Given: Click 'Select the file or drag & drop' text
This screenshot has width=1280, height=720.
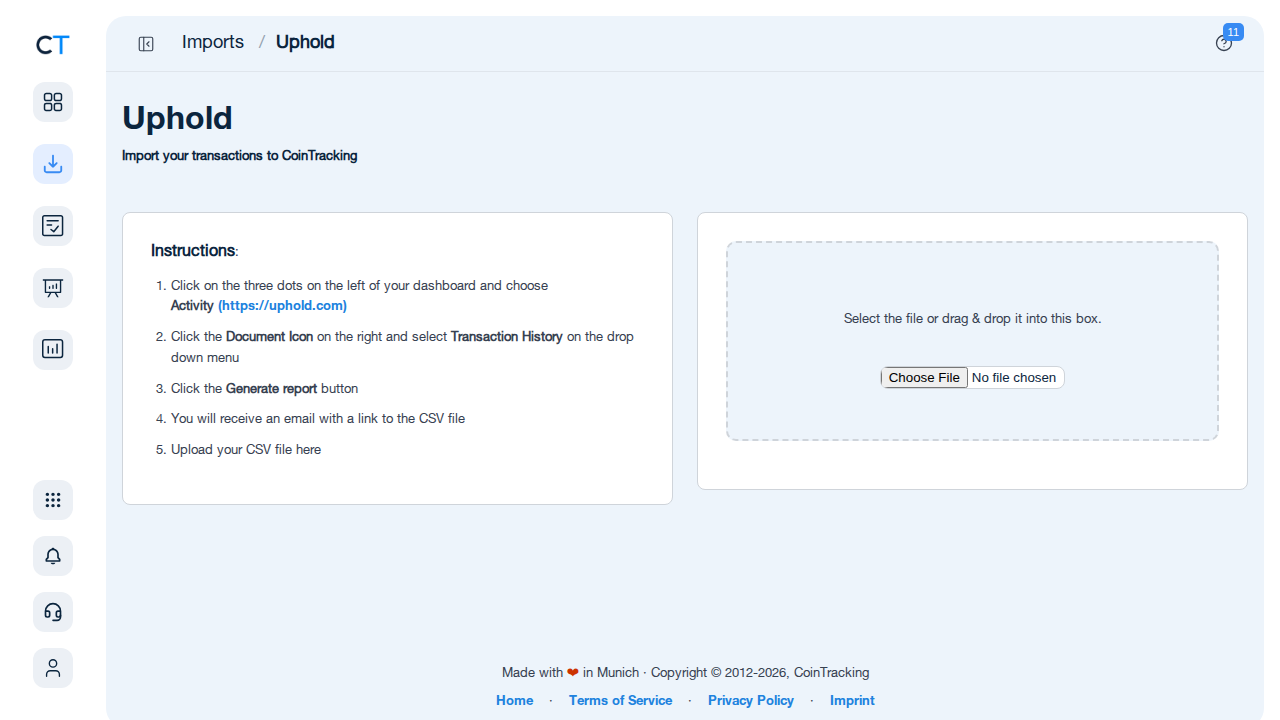Looking at the screenshot, I should point(972,319).
